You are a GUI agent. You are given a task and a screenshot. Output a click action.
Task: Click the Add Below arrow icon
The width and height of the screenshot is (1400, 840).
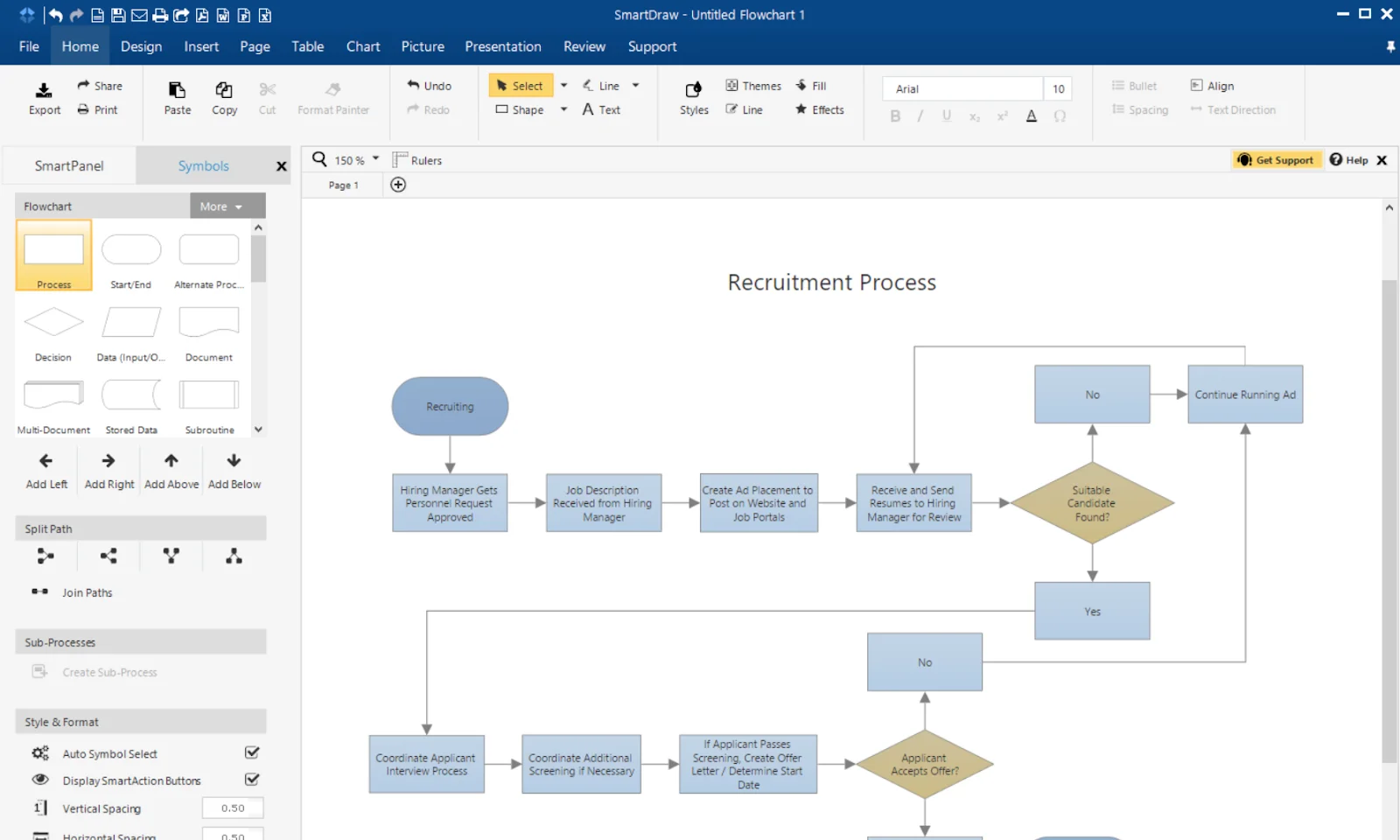coord(234,461)
